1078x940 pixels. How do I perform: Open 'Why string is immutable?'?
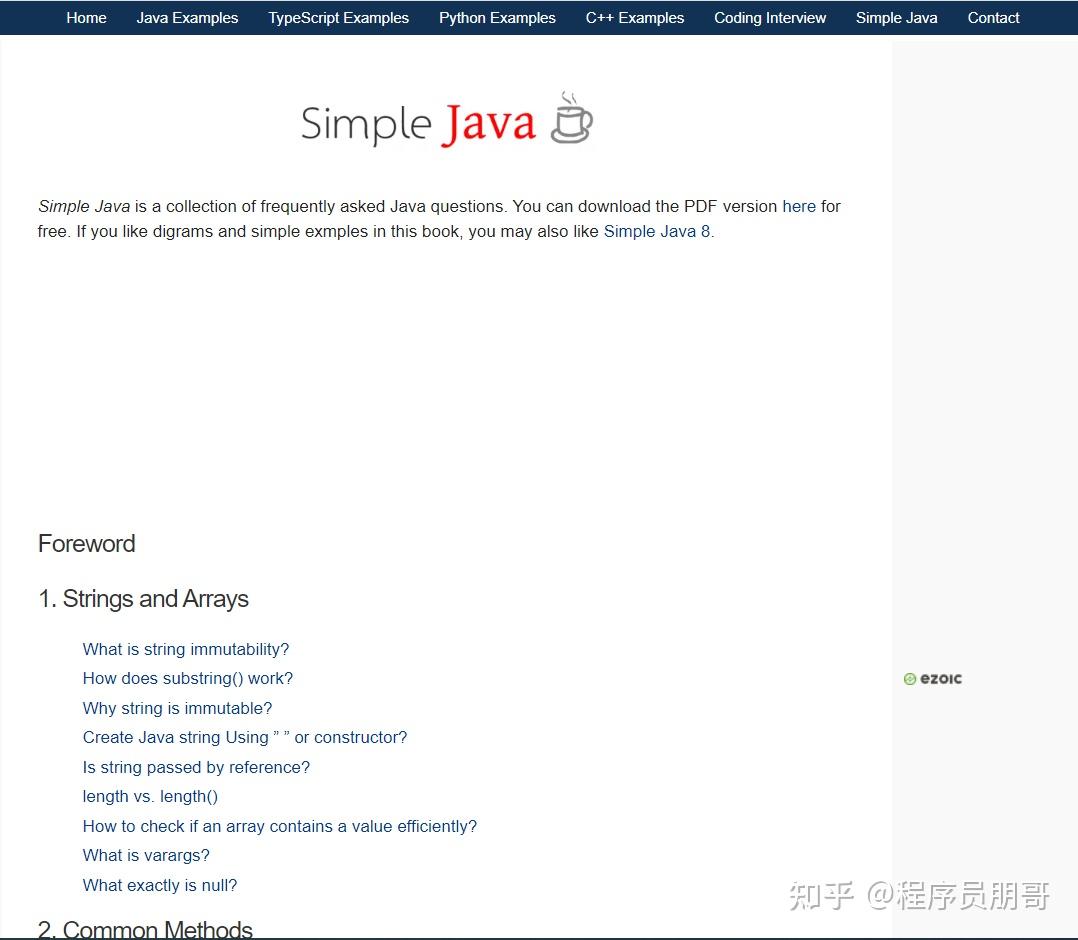click(x=177, y=708)
